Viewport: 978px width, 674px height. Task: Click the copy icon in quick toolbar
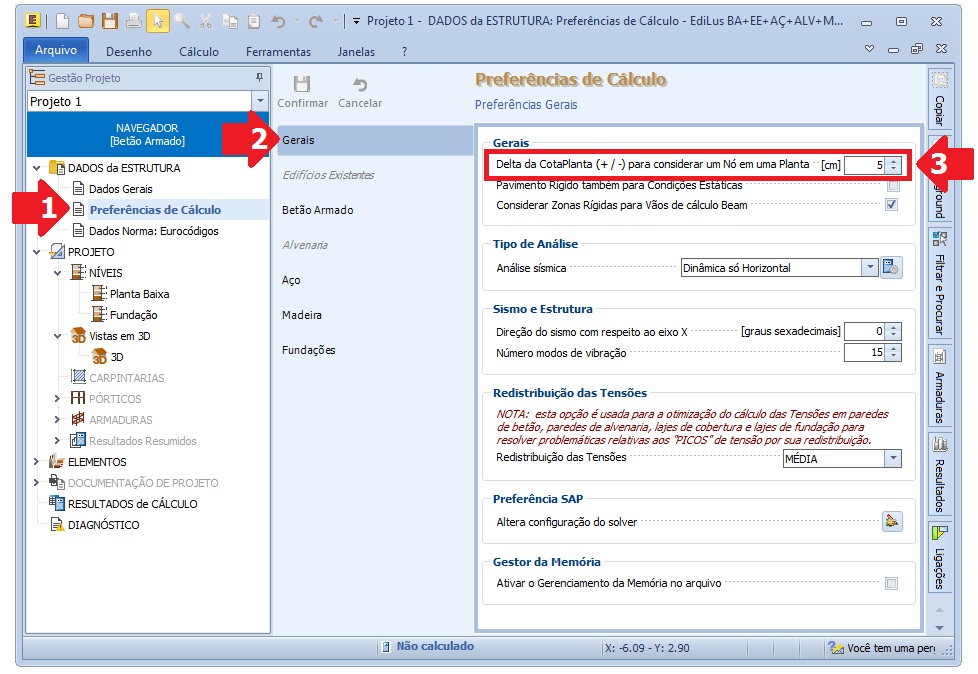coord(230,21)
